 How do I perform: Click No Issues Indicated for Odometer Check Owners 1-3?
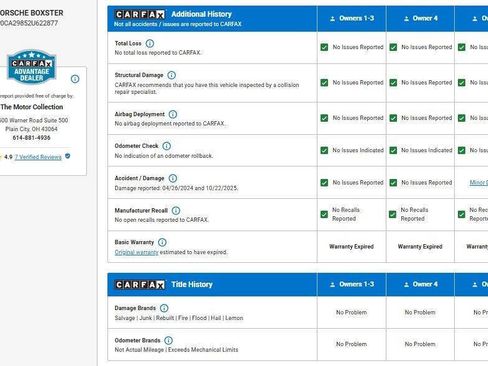coord(358,150)
